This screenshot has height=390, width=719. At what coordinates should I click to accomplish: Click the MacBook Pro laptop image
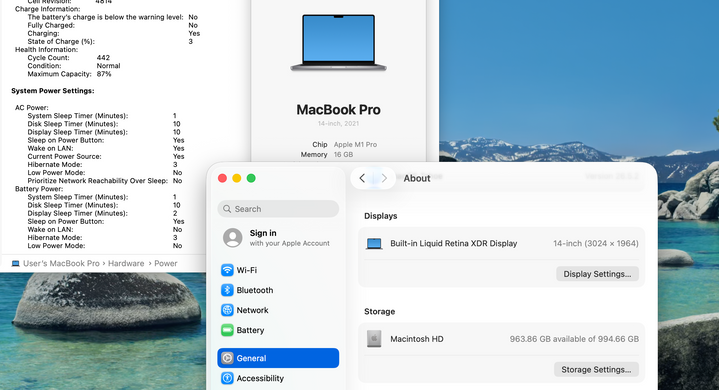point(338,42)
